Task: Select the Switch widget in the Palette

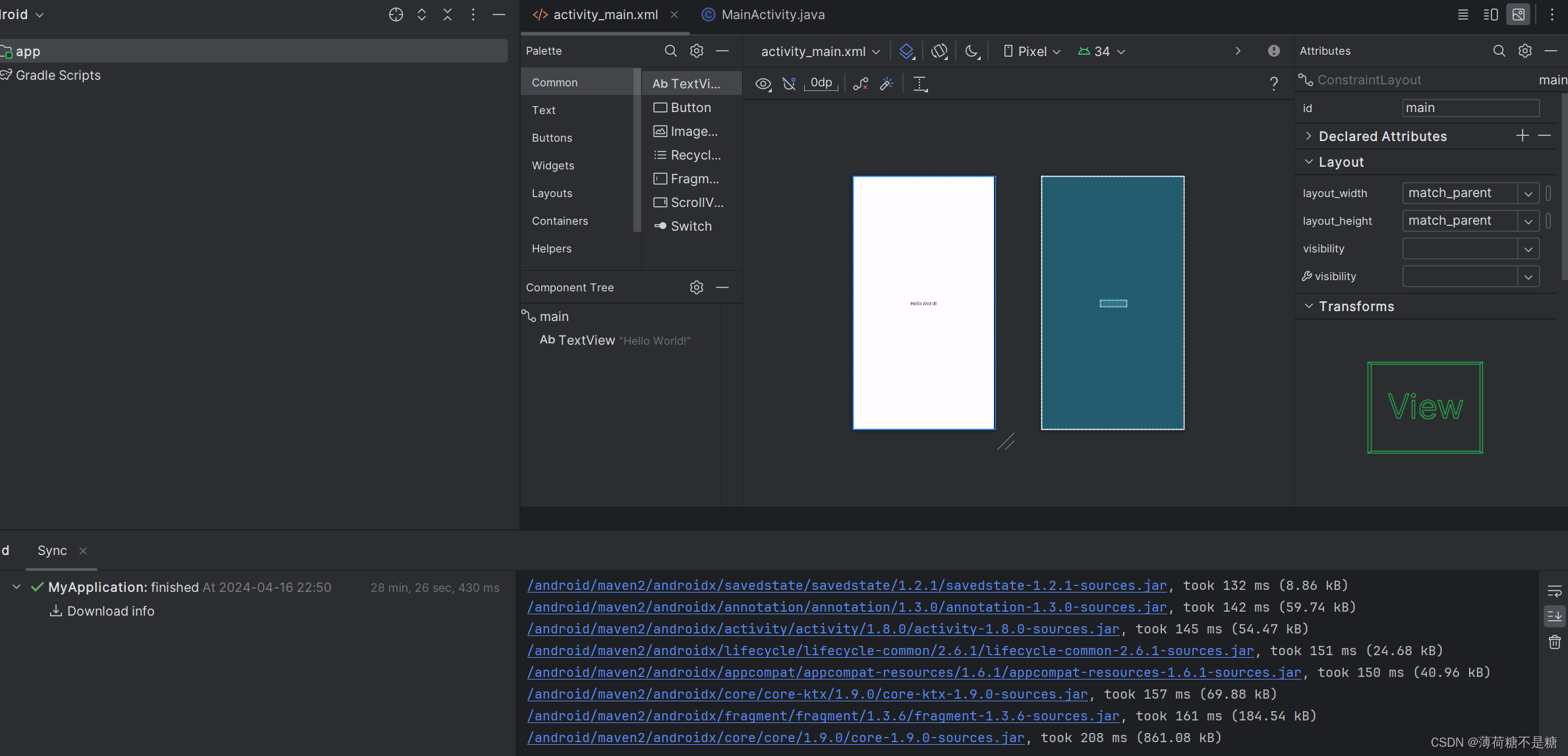Action: click(x=690, y=225)
